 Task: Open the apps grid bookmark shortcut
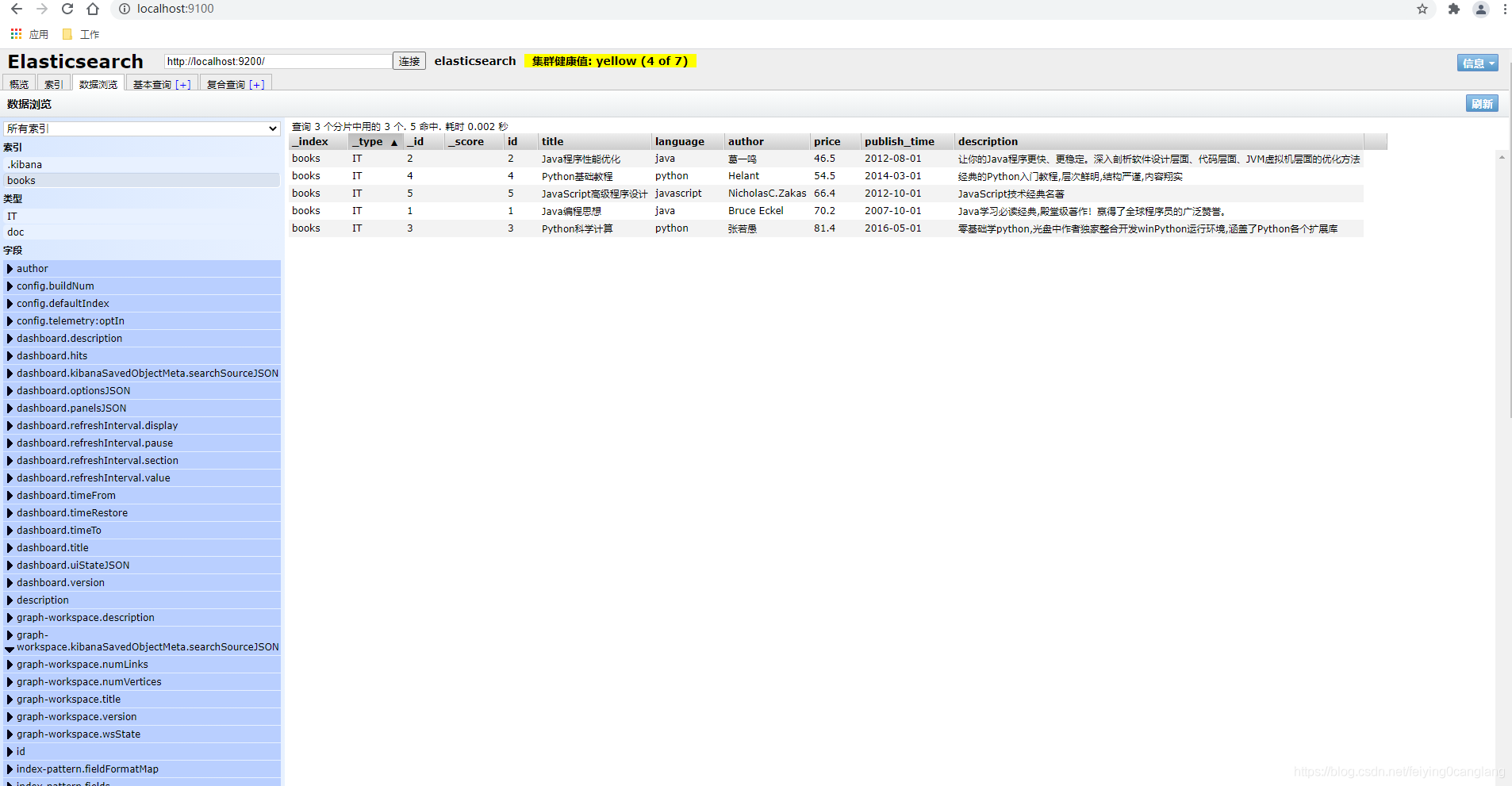(x=29, y=34)
